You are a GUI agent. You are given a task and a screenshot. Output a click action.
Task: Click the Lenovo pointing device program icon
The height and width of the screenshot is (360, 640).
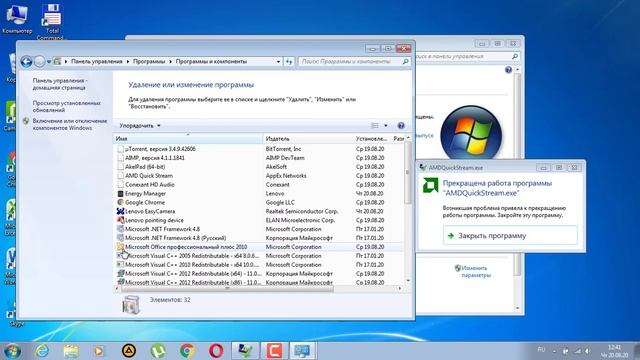120,220
